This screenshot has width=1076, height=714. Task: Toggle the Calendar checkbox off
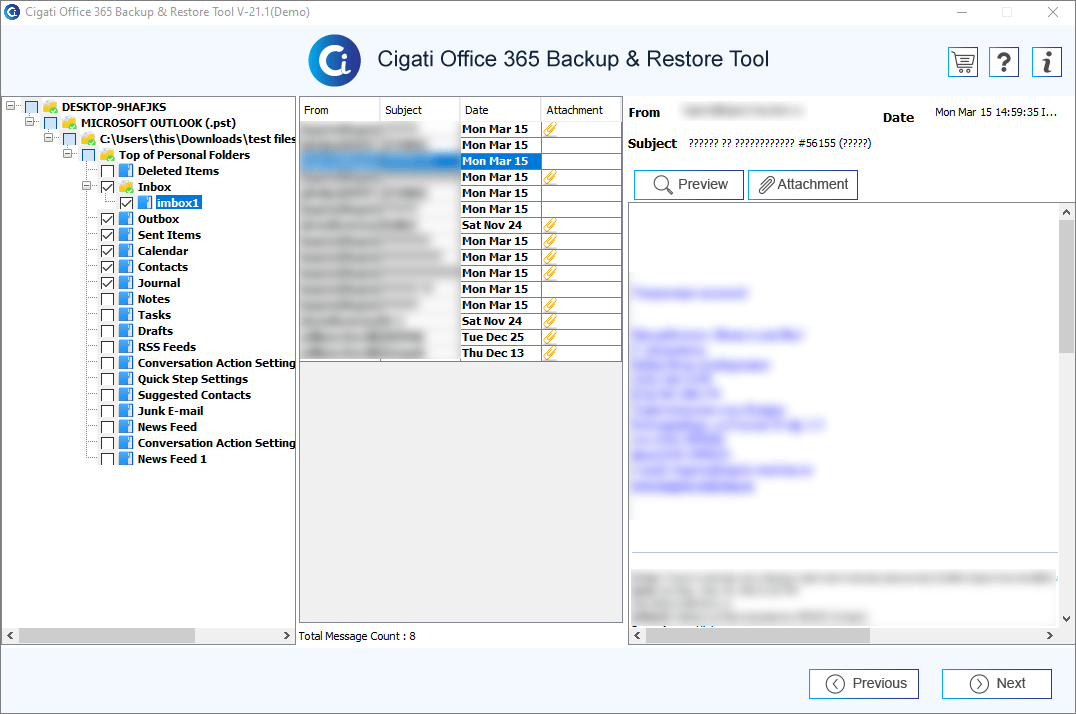pyautogui.click(x=107, y=251)
